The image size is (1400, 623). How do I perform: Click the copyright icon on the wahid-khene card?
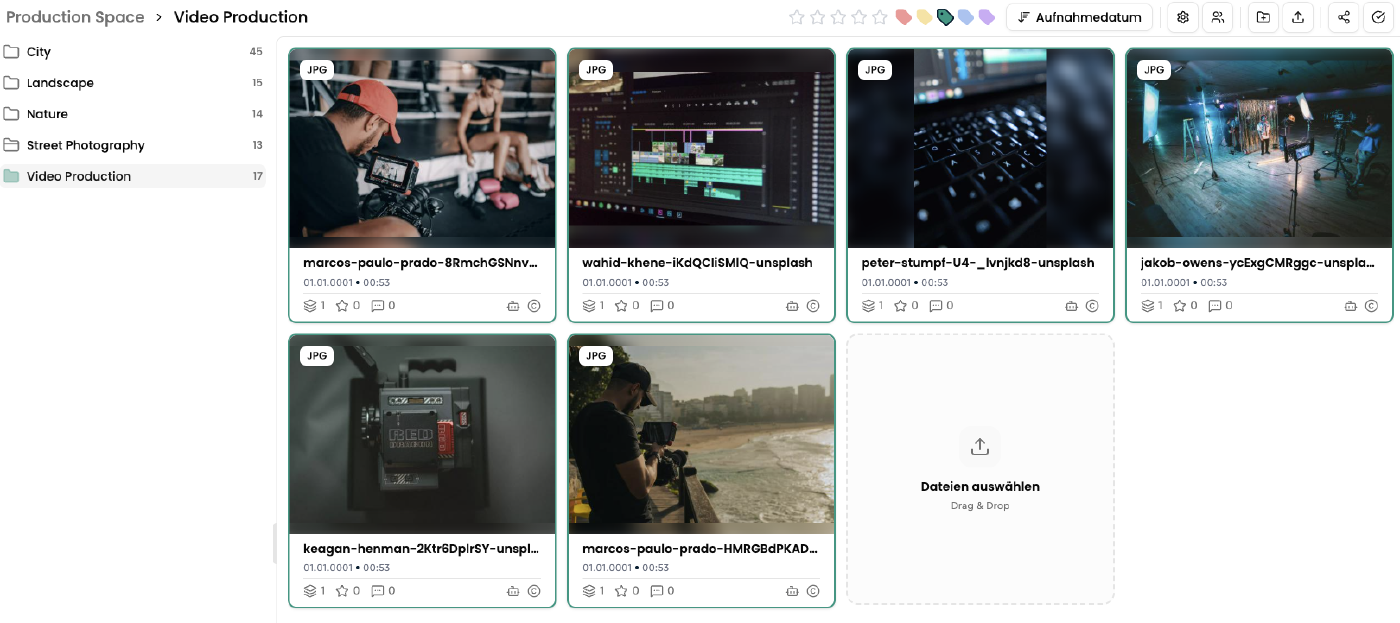coord(813,306)
